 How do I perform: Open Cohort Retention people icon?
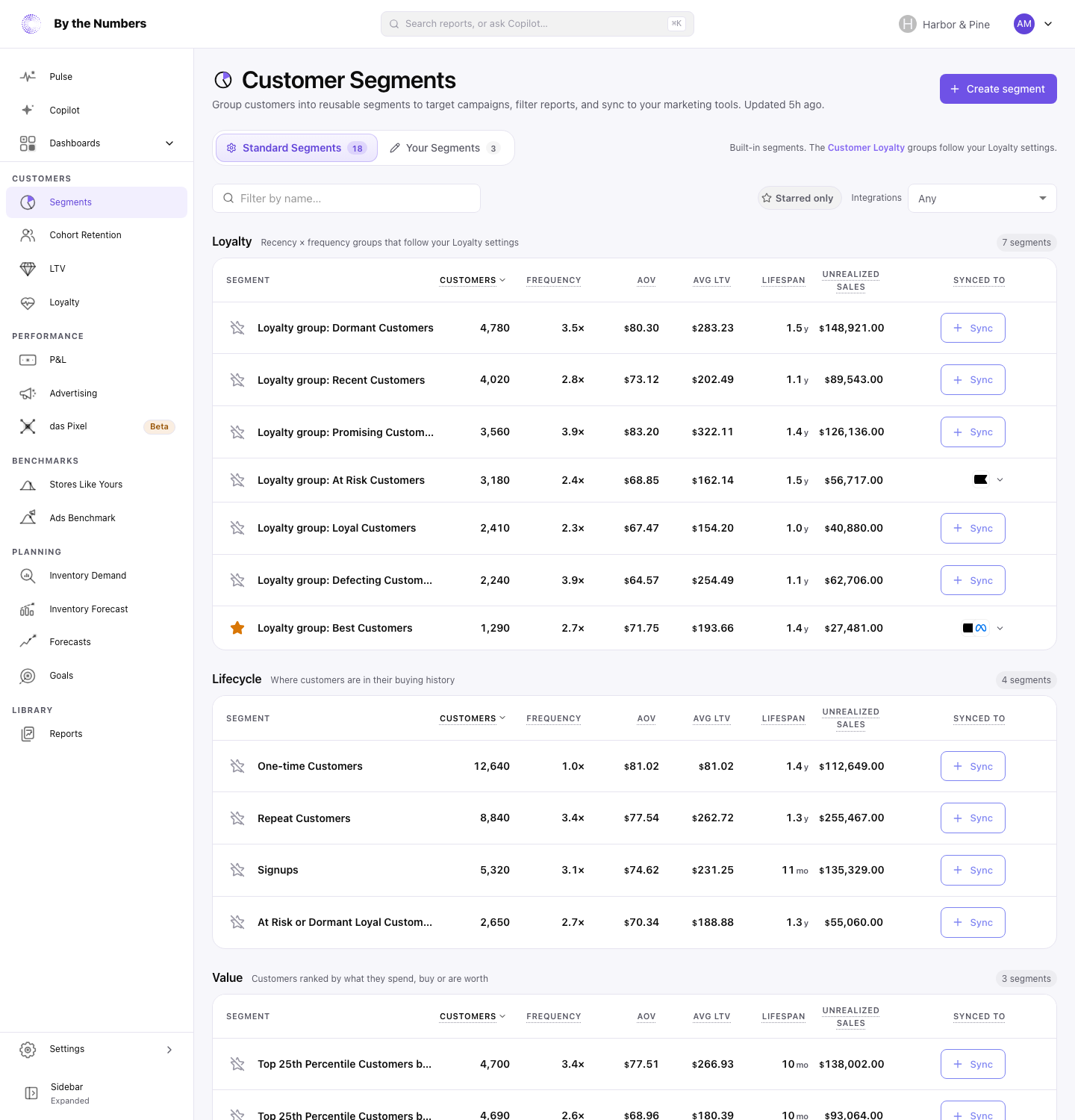point(28,235)
